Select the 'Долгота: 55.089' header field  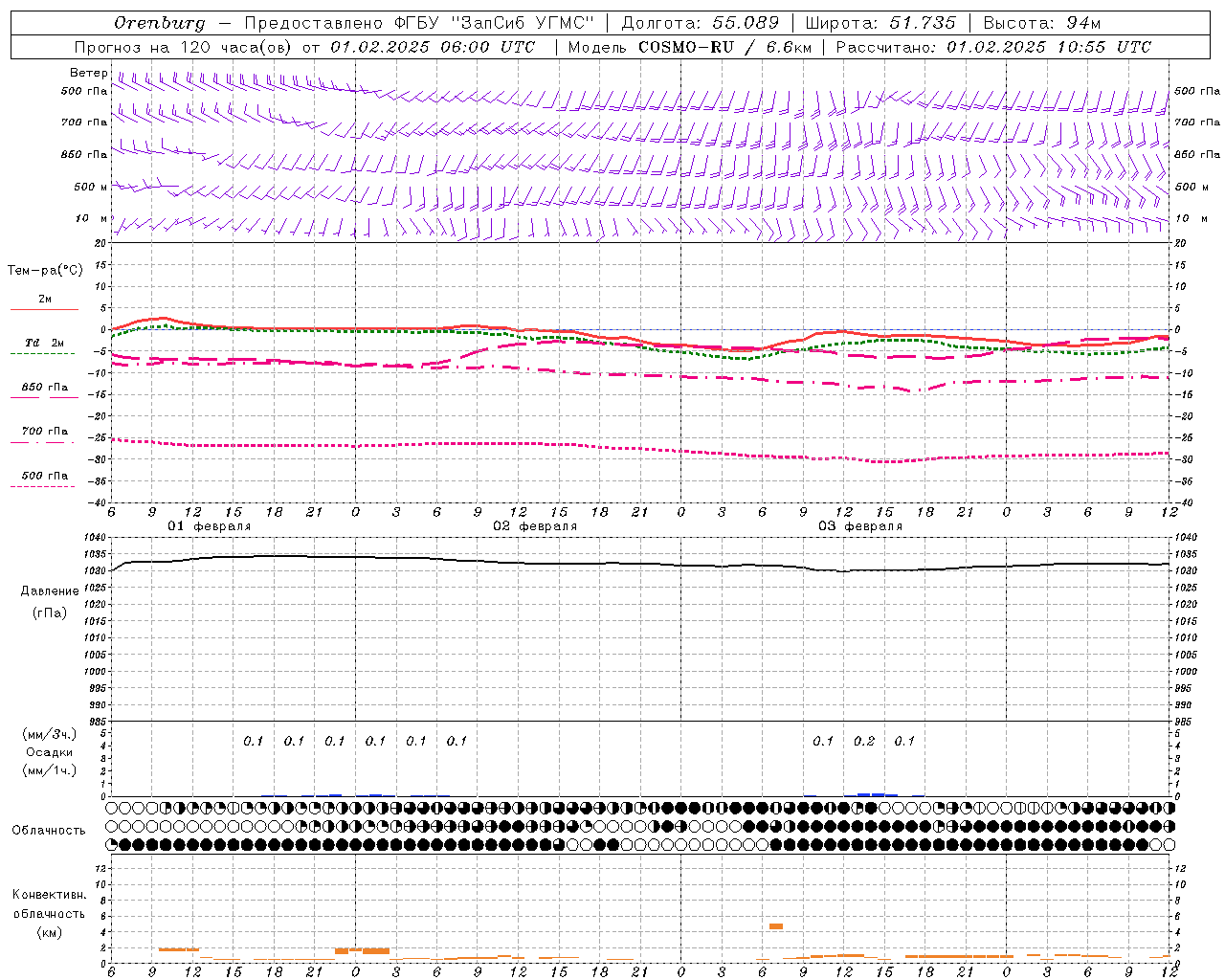point(702,23)
